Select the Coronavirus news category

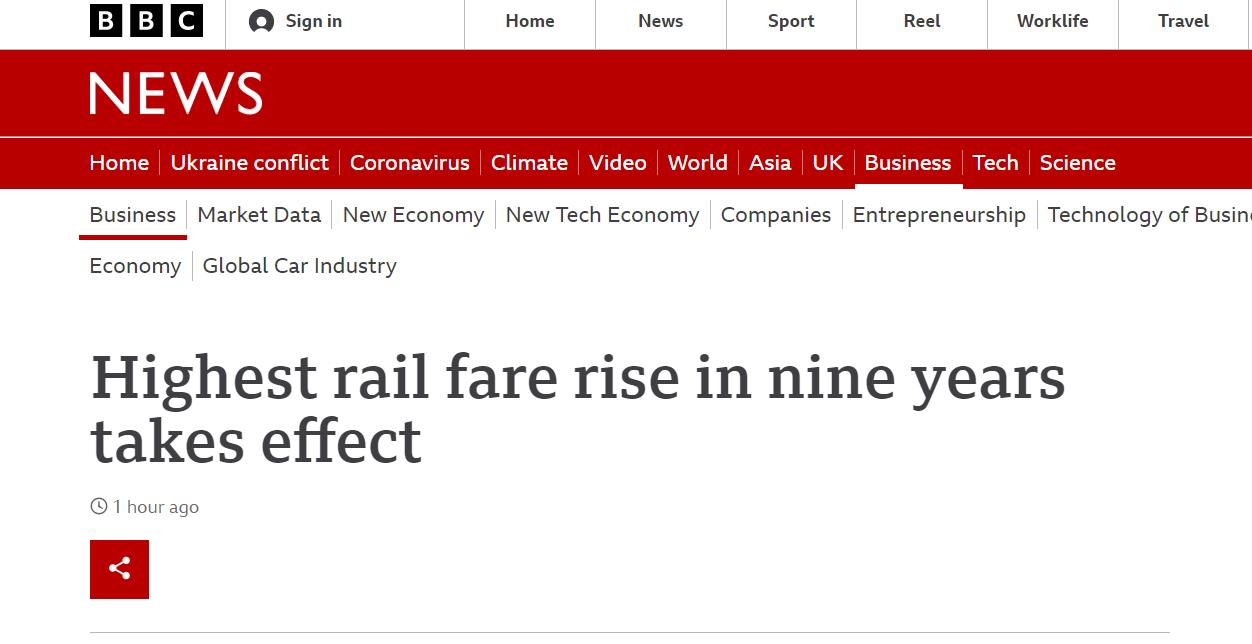[x=409, y=163]
